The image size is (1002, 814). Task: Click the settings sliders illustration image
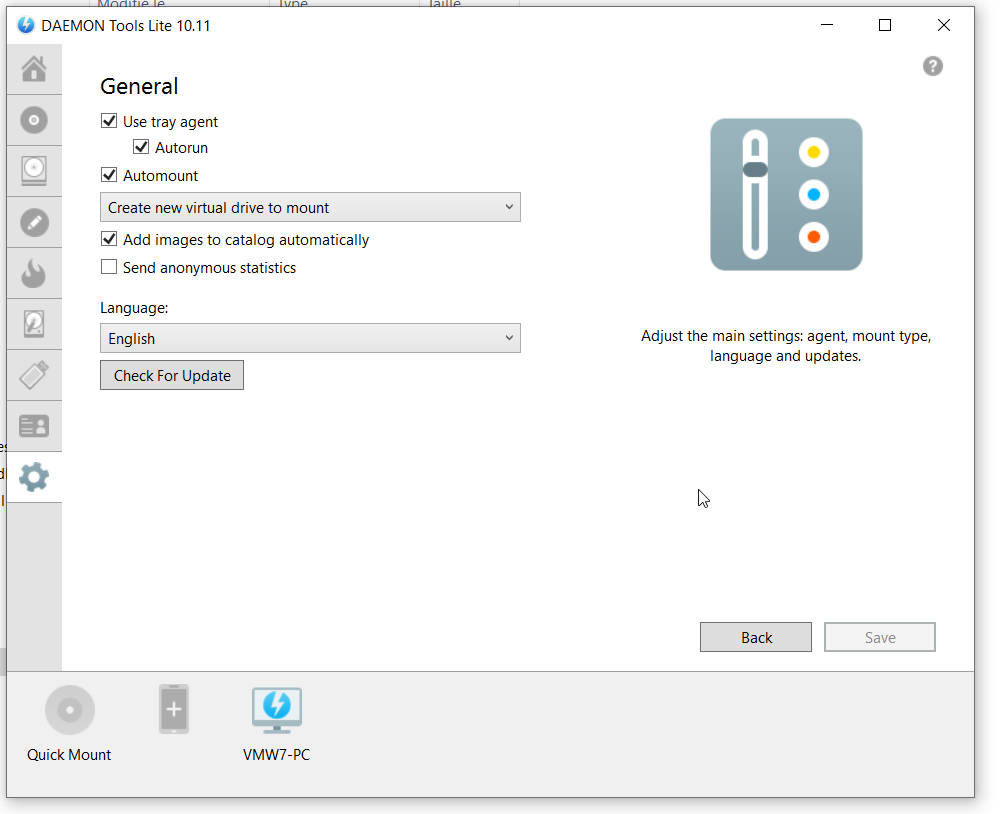click(x=786, y=194)
